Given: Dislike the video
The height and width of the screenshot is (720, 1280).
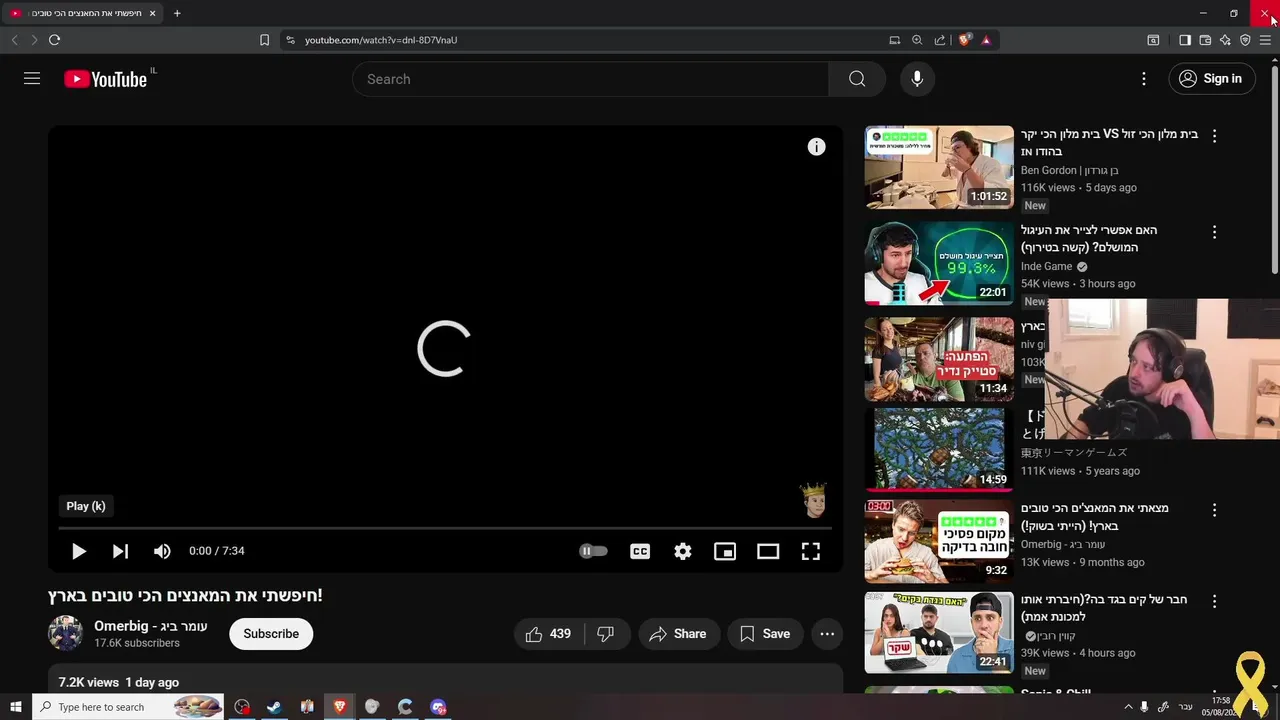Looking at the screenshot, I should 606,634.
